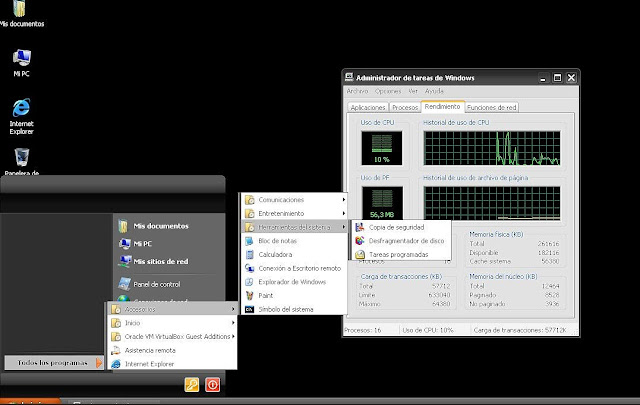
Task: Launch Internet Explorer from programs list
Action: click(172, 364)
